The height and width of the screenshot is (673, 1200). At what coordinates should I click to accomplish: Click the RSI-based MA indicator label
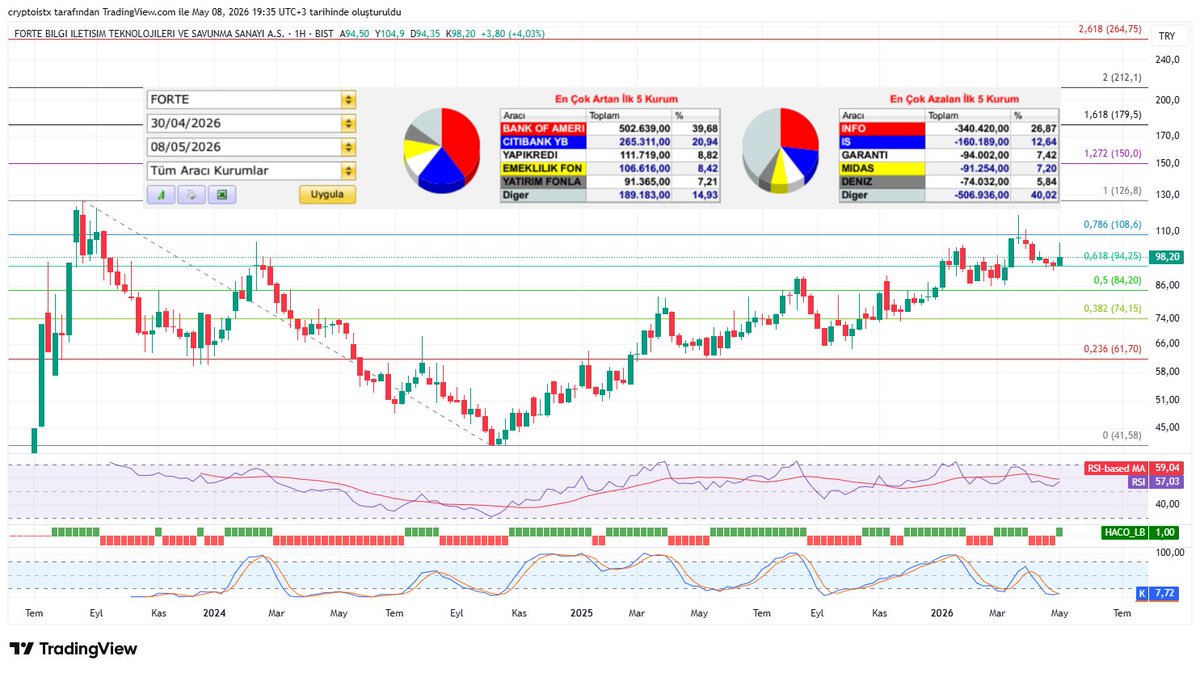(1117, 467)
